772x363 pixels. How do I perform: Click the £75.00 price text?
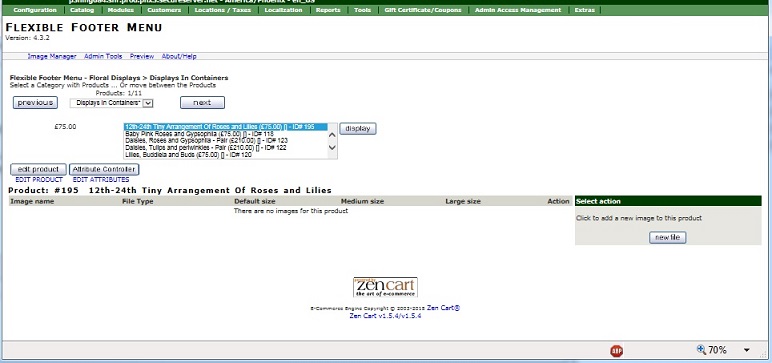pyautogui.click(x=65, y=127)
